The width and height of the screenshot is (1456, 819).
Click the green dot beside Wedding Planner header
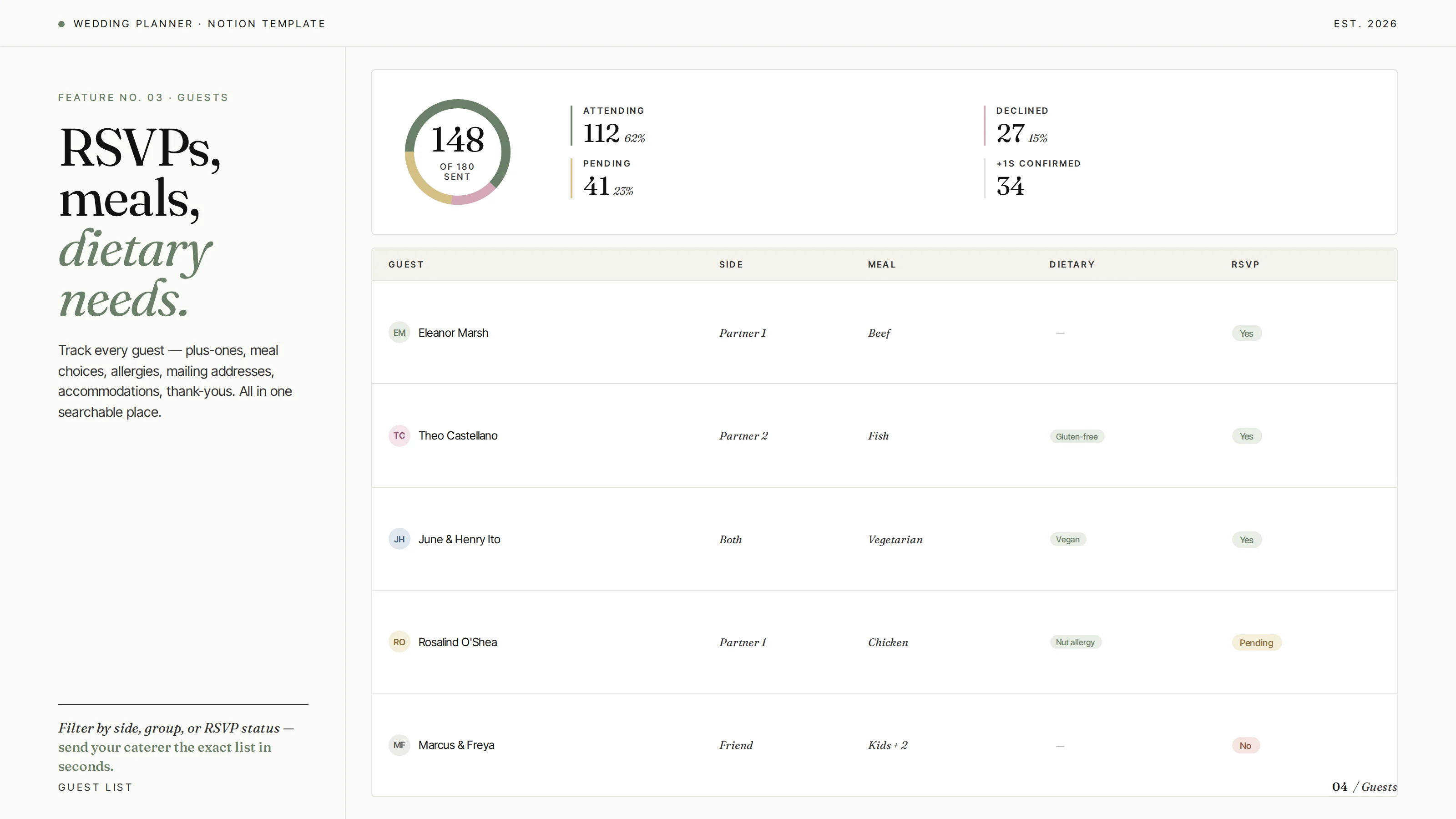[61, 24]
